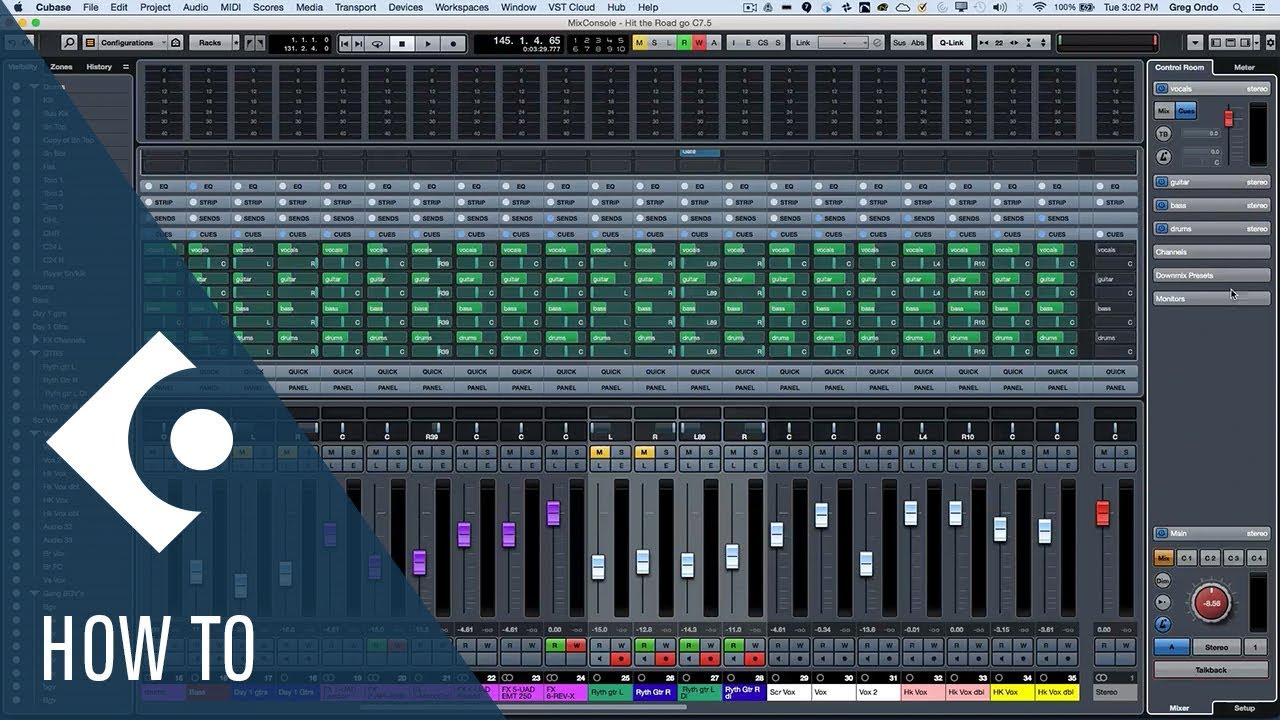Expand the Channels section in Control Room

[x=1210, y=252]
